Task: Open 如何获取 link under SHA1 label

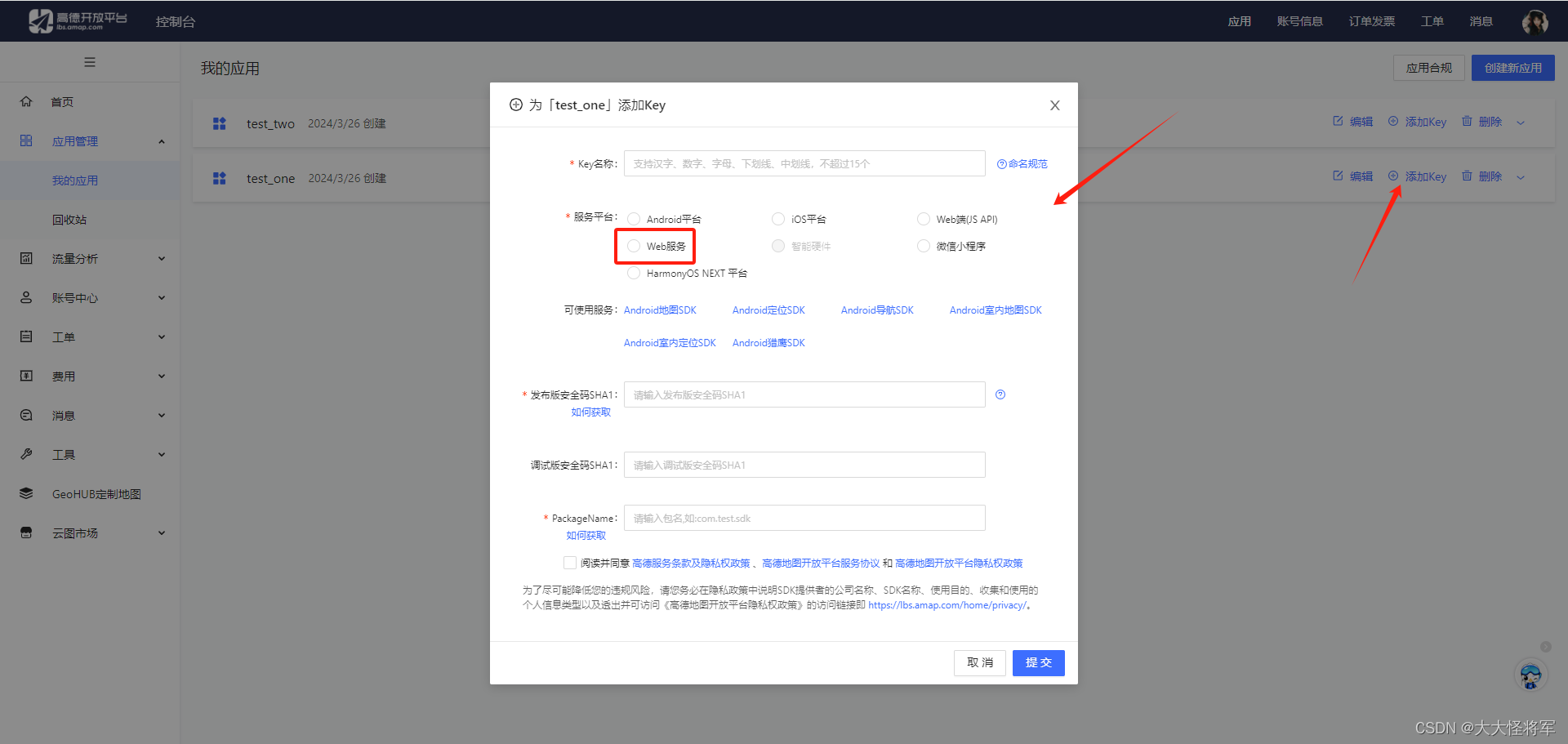Action: (x=590, y=412)
